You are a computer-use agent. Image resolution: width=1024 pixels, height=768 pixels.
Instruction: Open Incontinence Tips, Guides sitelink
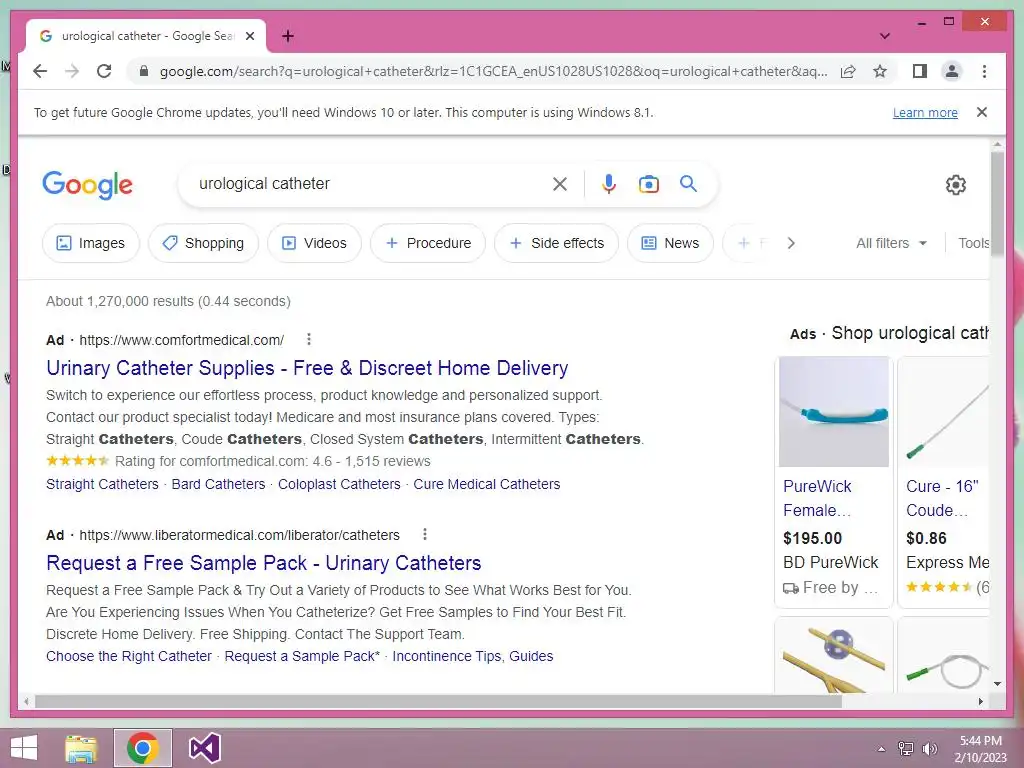(x=473, y=656)
